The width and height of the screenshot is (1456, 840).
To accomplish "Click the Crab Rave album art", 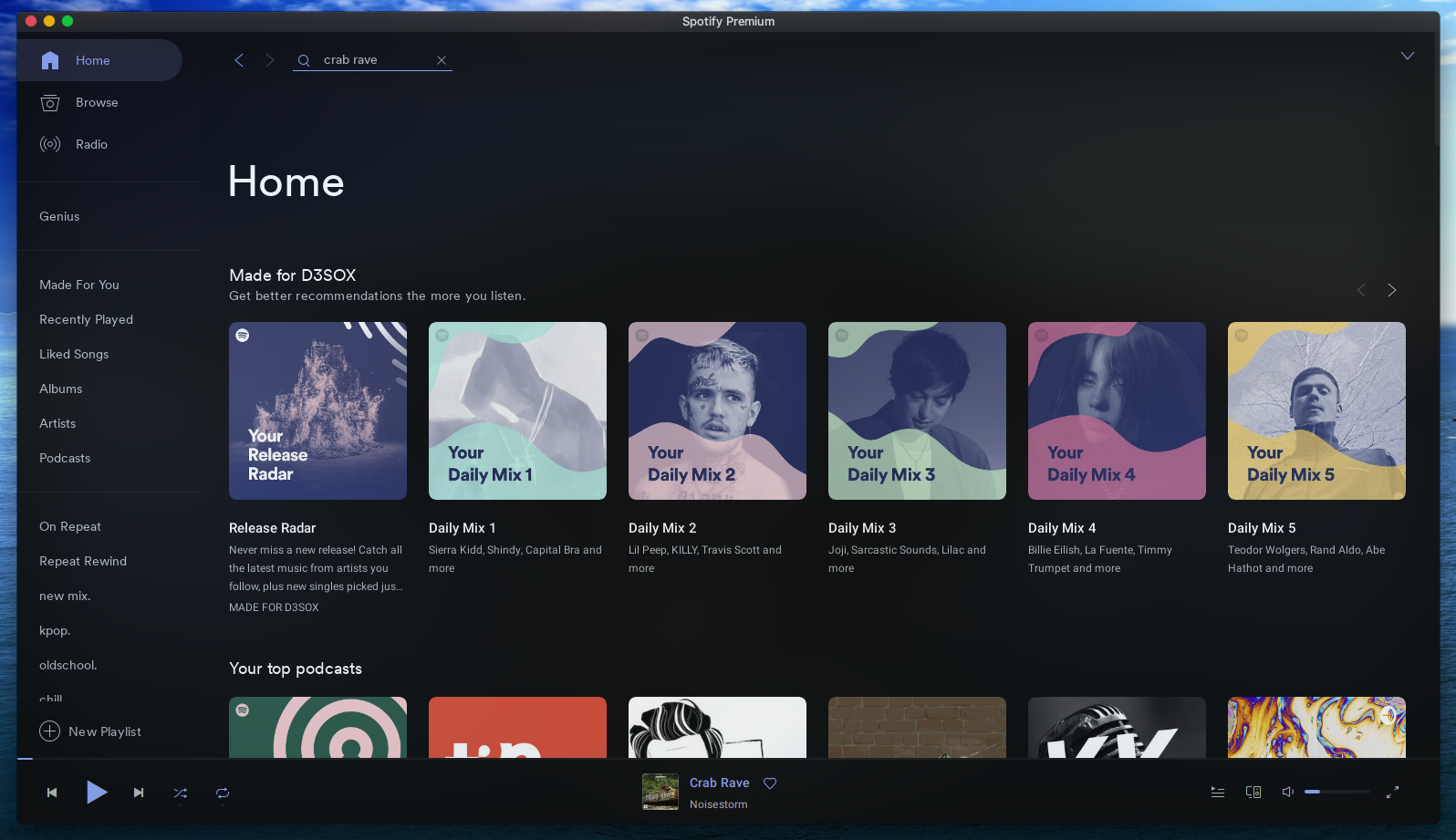I will pyautogui.click(x=660, y=792).
